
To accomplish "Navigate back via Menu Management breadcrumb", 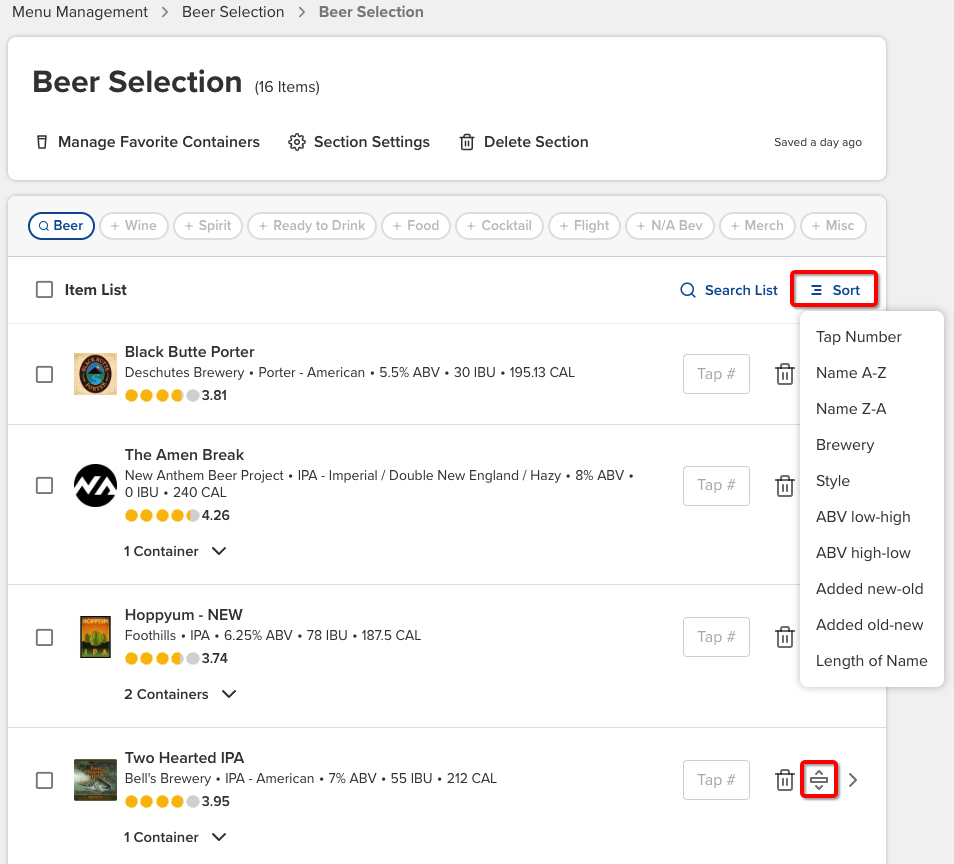I will (79, 12).
